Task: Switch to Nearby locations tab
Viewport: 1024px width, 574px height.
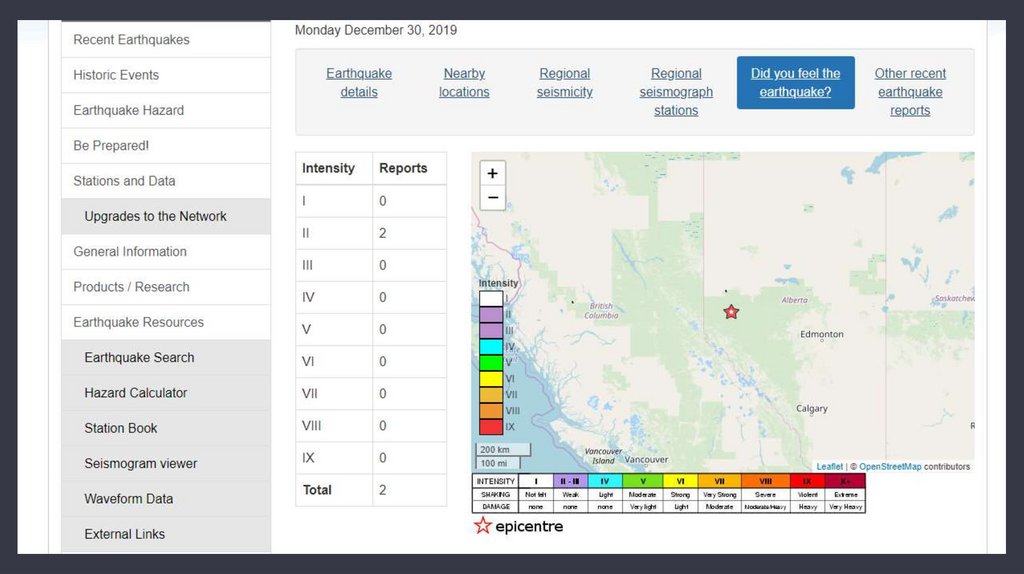Action: (x=464, y=83)
